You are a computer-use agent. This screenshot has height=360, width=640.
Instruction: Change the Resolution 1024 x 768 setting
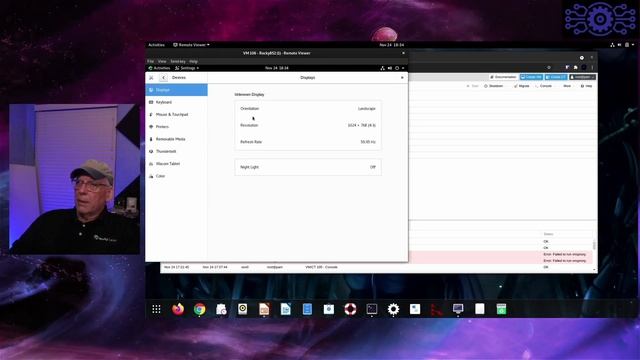308,125
